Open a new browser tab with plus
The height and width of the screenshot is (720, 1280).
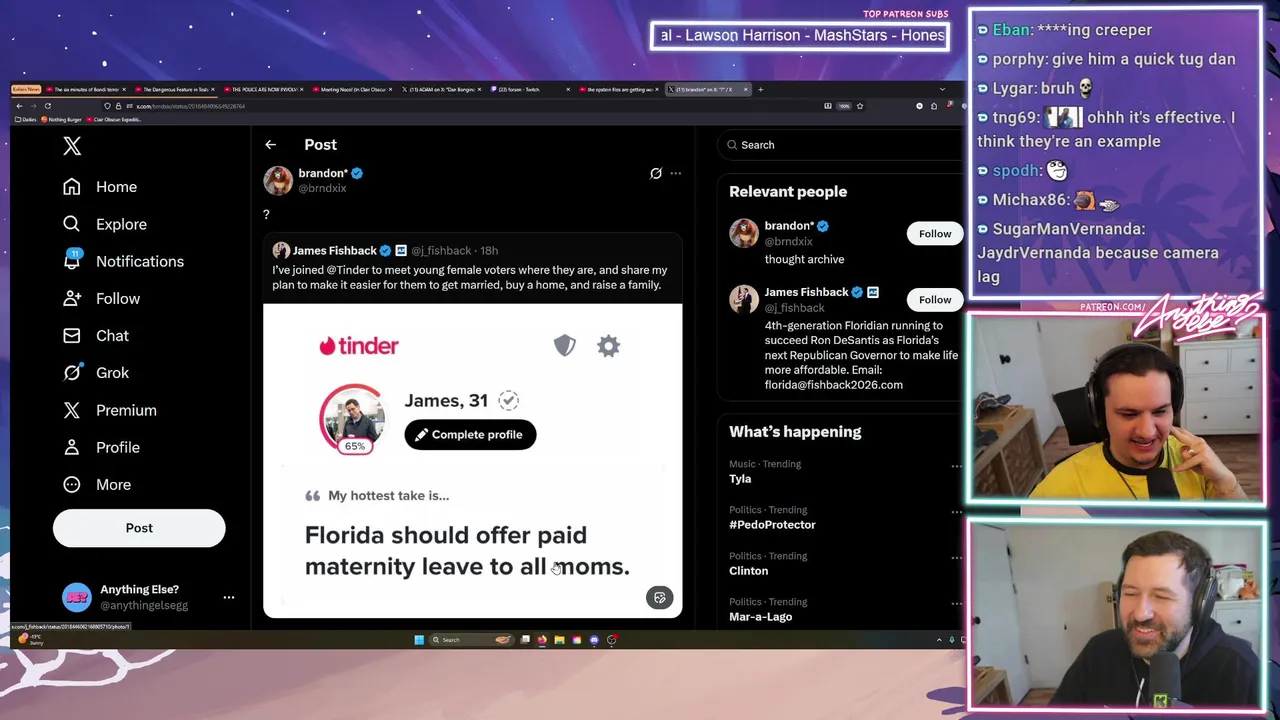coord(760,90)
